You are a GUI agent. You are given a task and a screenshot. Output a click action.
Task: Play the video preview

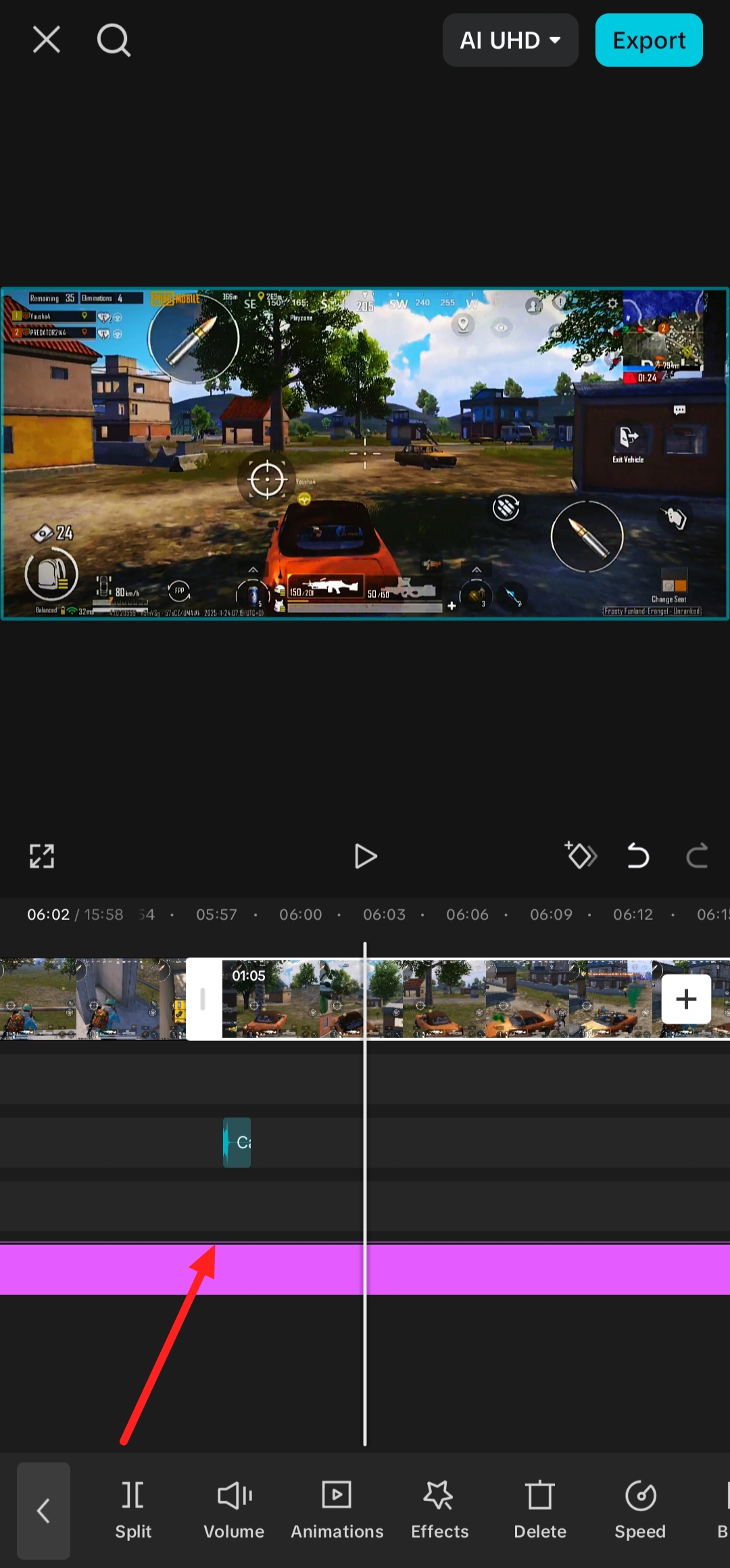coord(365,856)
